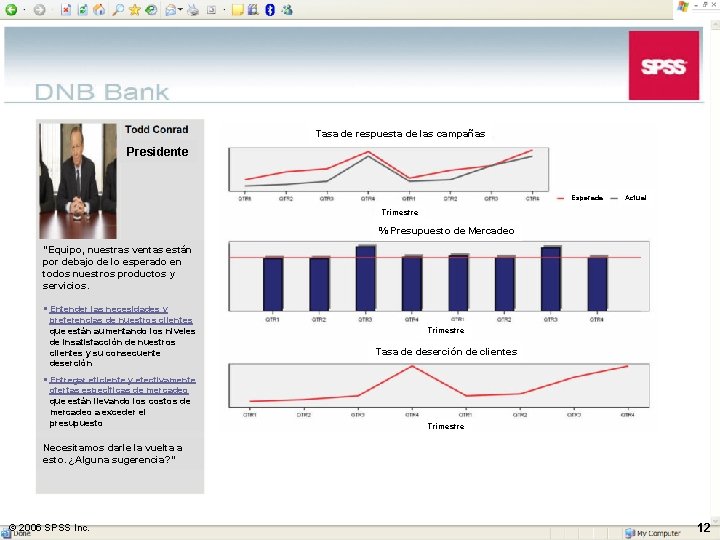Click the DNB Bank heading

(x=102, y=92)
